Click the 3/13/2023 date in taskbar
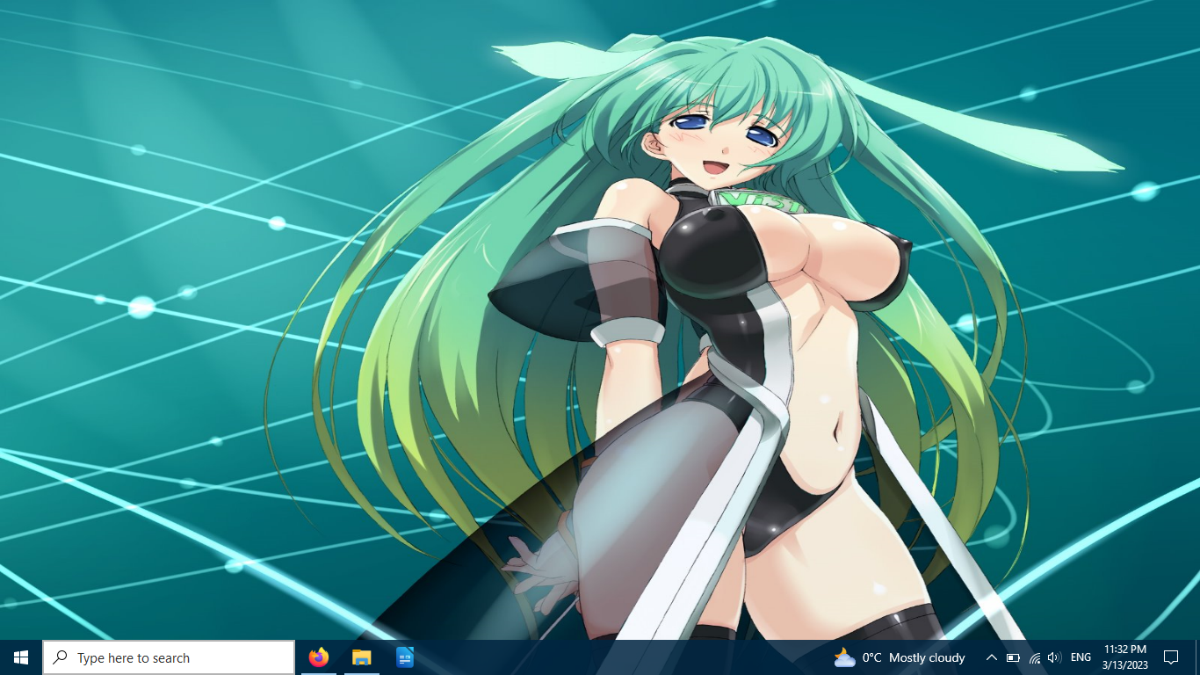1200x675 pixels. click(x=1125, y=665)
